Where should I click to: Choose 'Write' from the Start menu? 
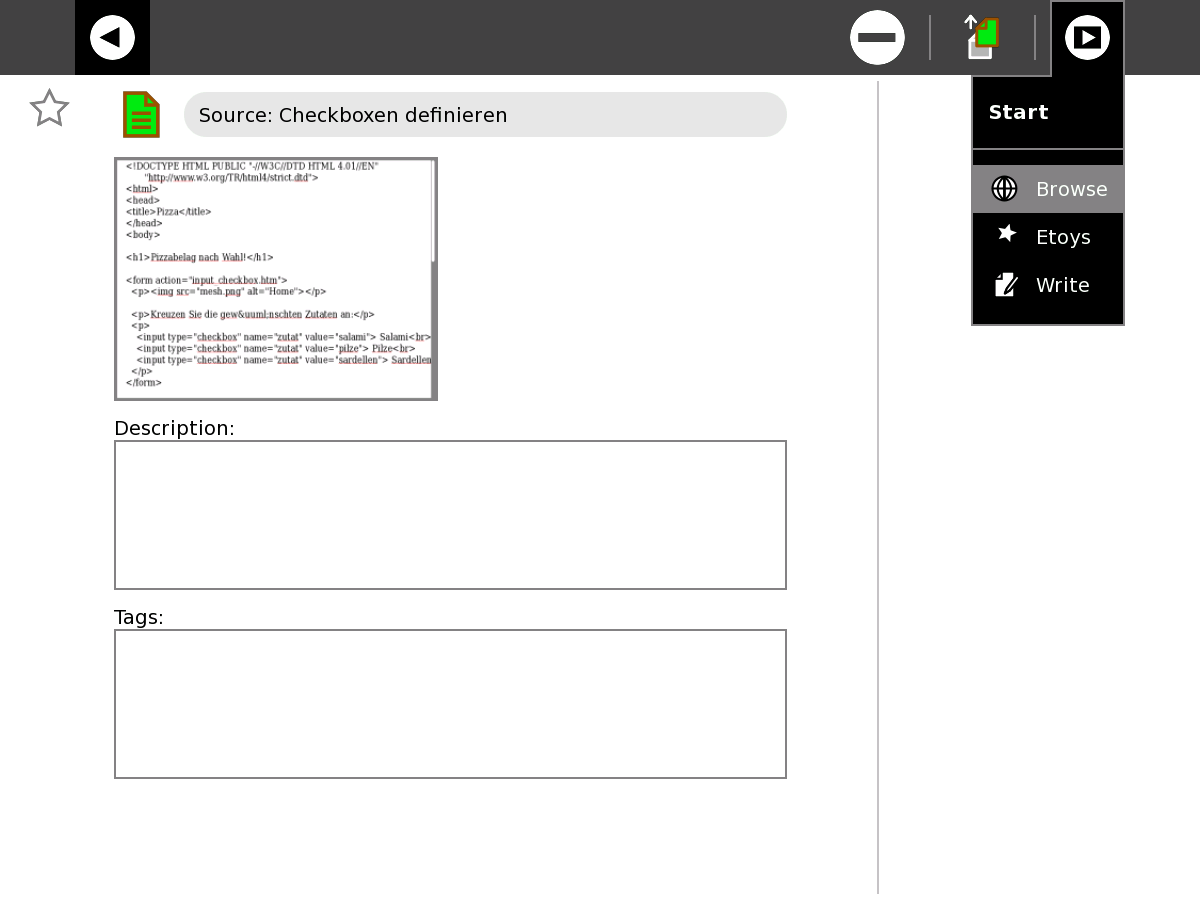1062,285
